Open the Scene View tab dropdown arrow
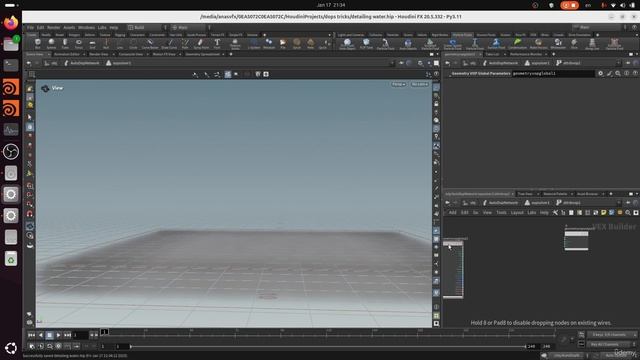The height and width of the screenshot is (360, 640). pos(49,54)
